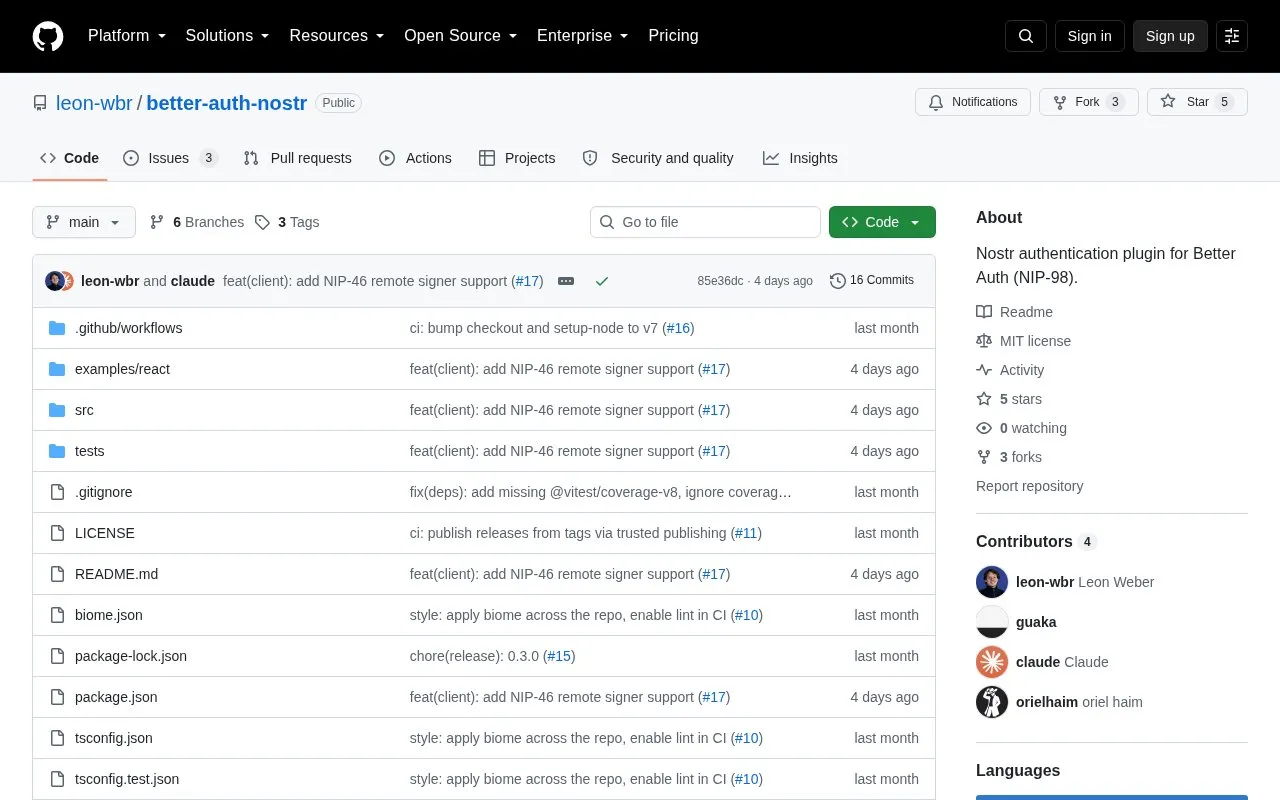The height and width of the screenshot is (800, 1280).
Task: Open the main branch selector dropdown
Action: point(84,222)
